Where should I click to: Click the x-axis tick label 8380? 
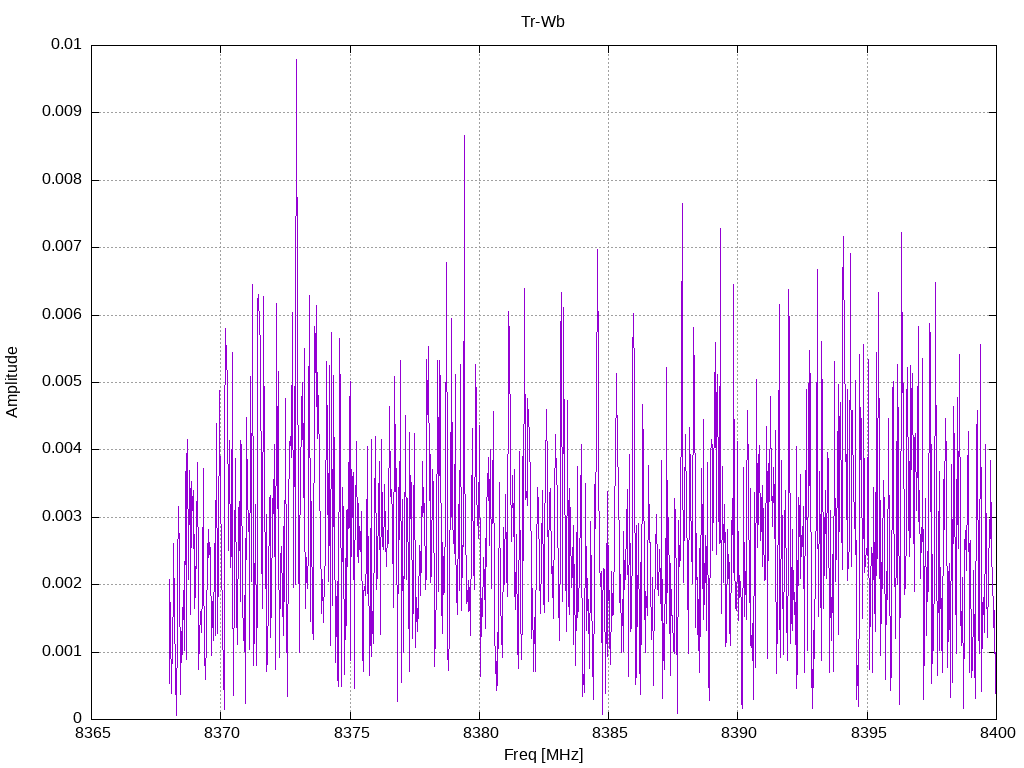pos(480,733)
